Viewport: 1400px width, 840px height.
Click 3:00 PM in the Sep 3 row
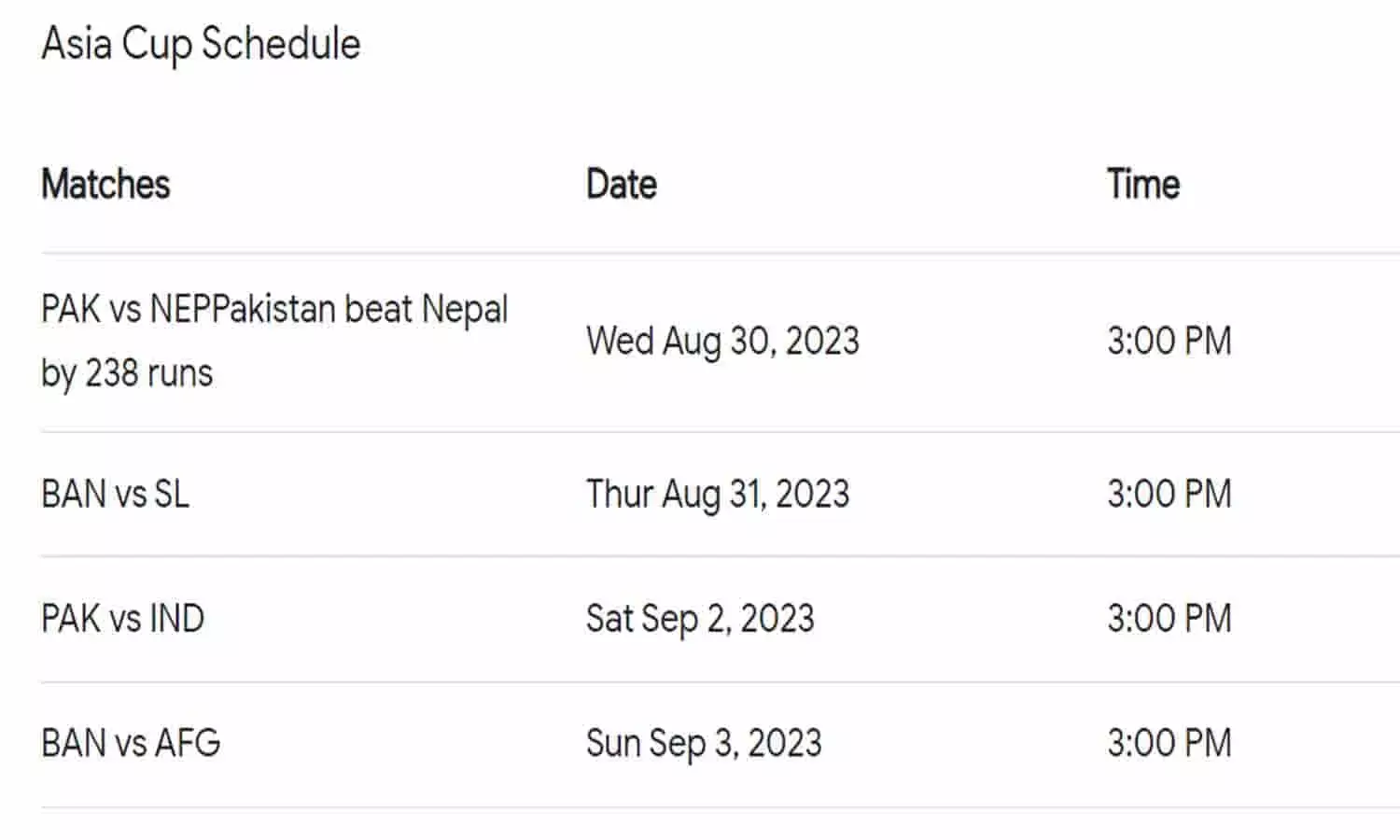[x=1169, y=744]
